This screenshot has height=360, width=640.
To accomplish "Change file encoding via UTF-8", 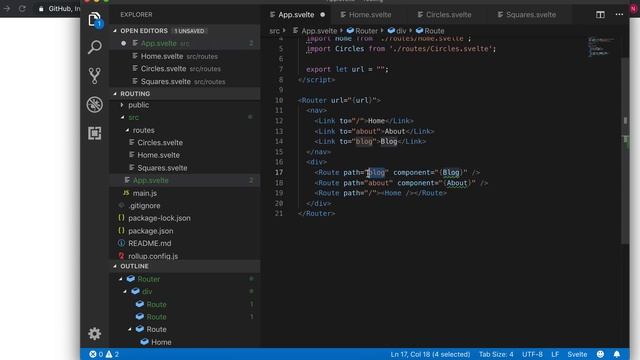I will [532, 354].
